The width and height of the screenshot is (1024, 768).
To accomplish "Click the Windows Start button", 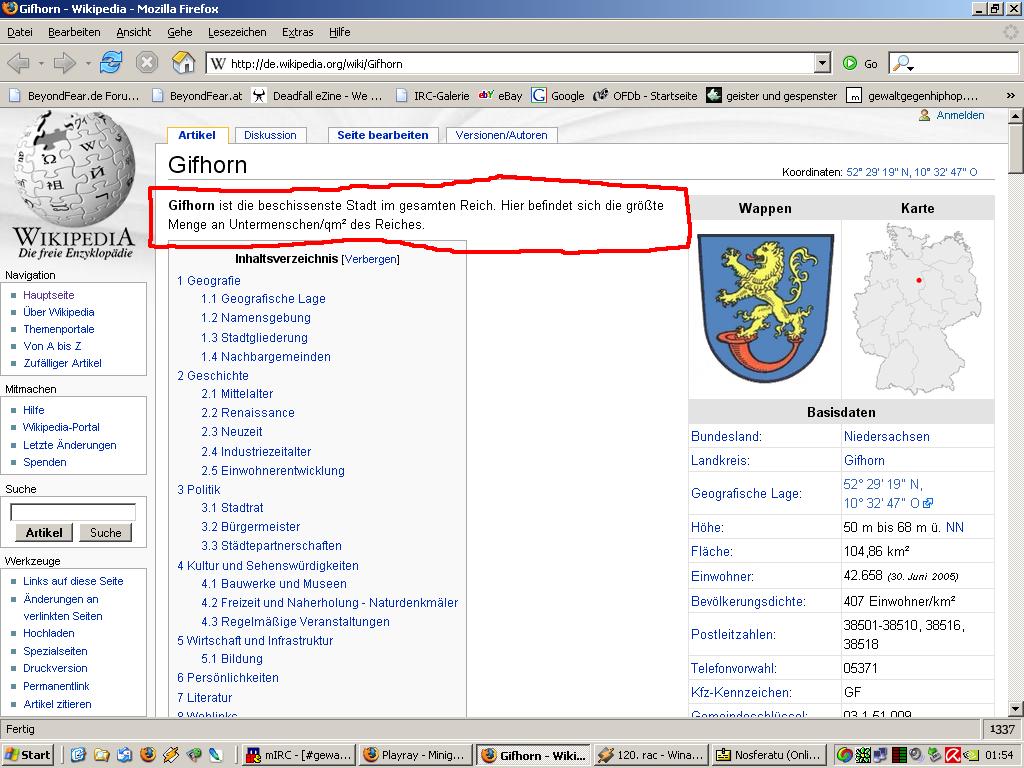I will click(28, 755).
